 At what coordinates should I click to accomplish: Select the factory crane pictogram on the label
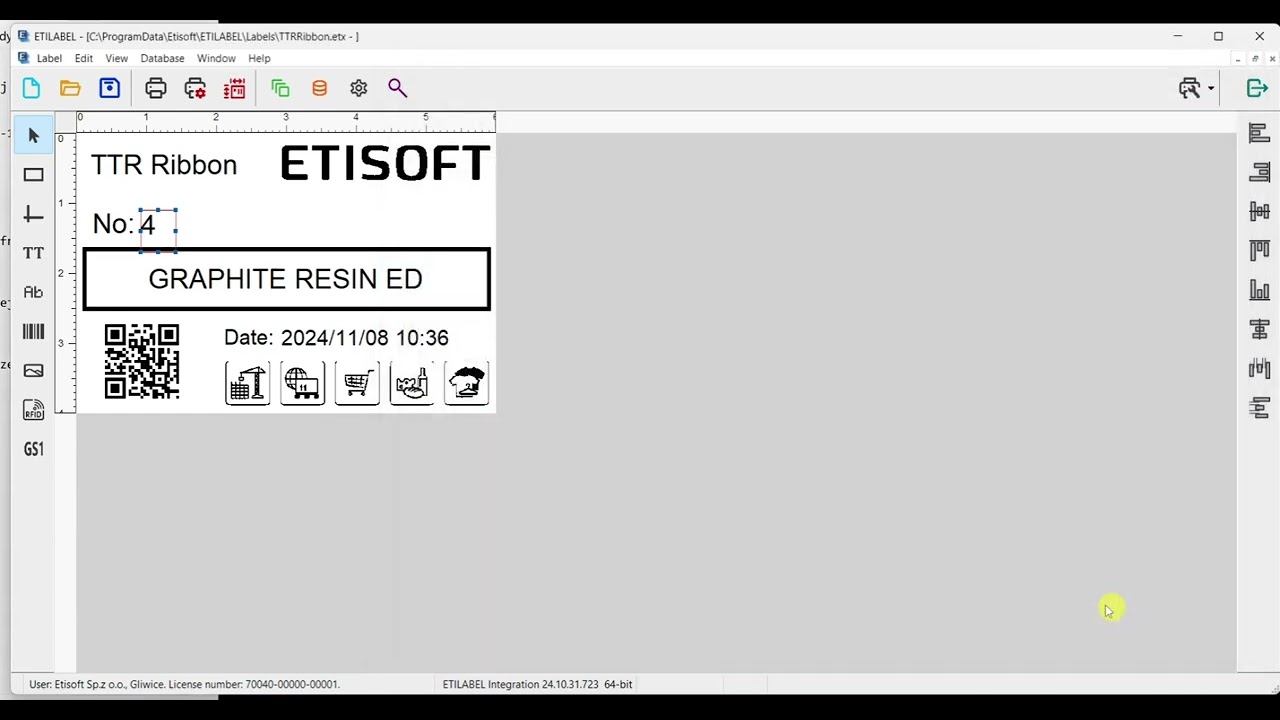(x=248, y=383)
